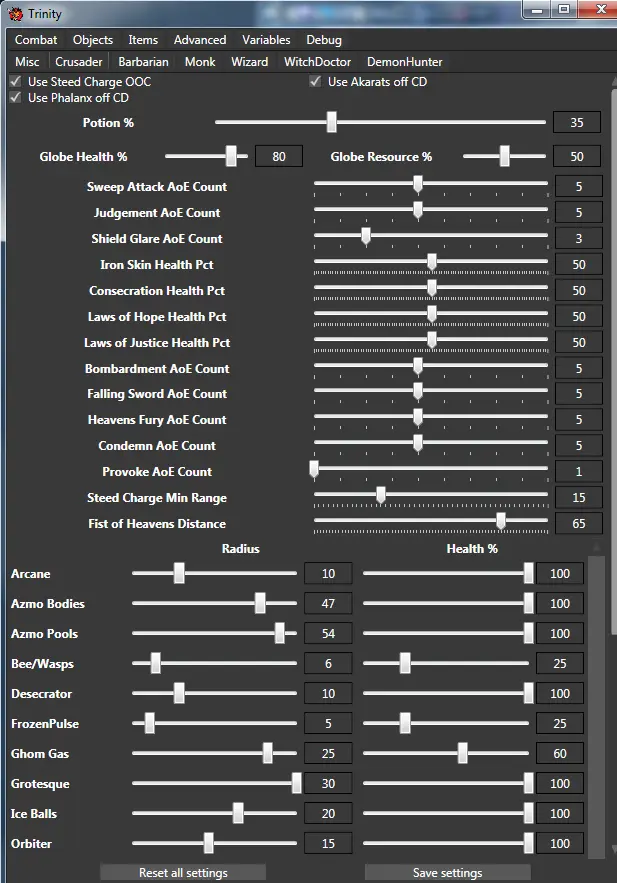
Task: Uncheck Use Akarats off CD option
Action: pyautogui.click(x=316, y=82)
